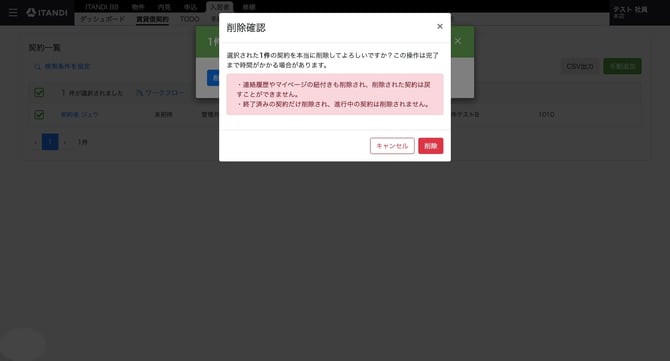Click the 契約一覧 page heading

(44, 47)
